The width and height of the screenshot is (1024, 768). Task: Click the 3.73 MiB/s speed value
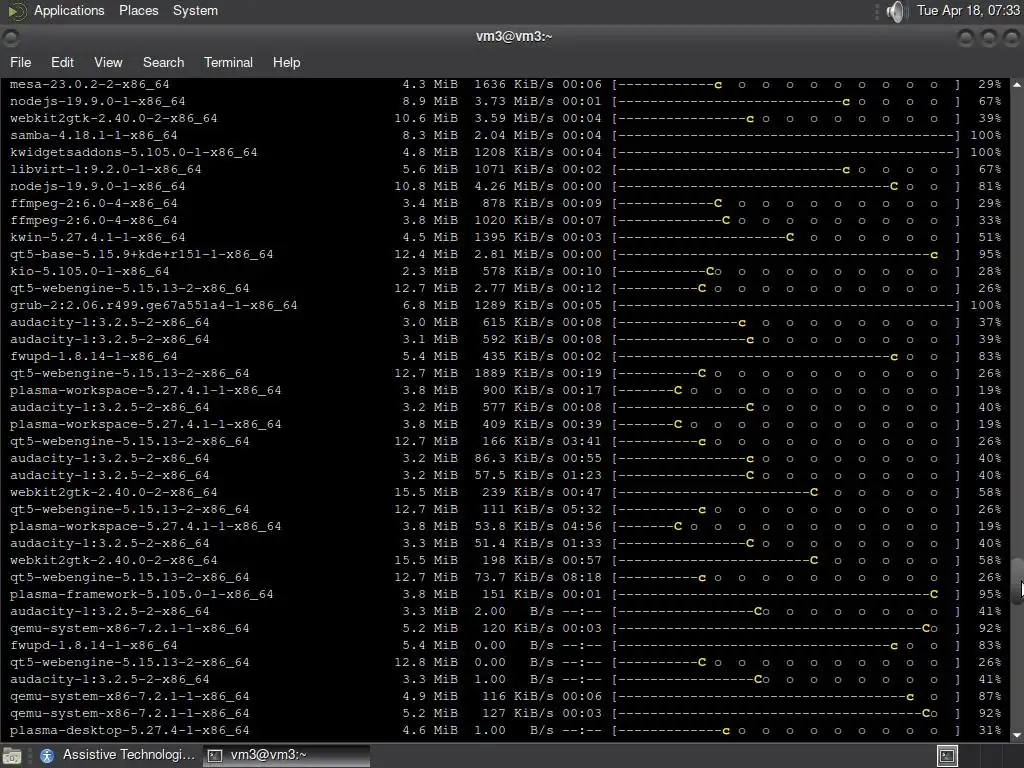pos(513,101)
